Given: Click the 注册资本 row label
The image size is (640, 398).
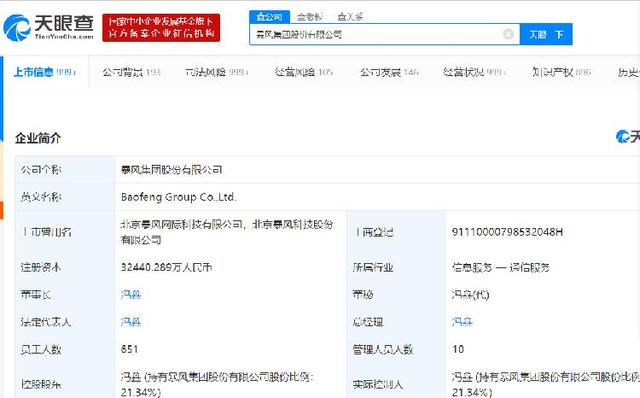Looking at the screenshot, I should [41, 267].
